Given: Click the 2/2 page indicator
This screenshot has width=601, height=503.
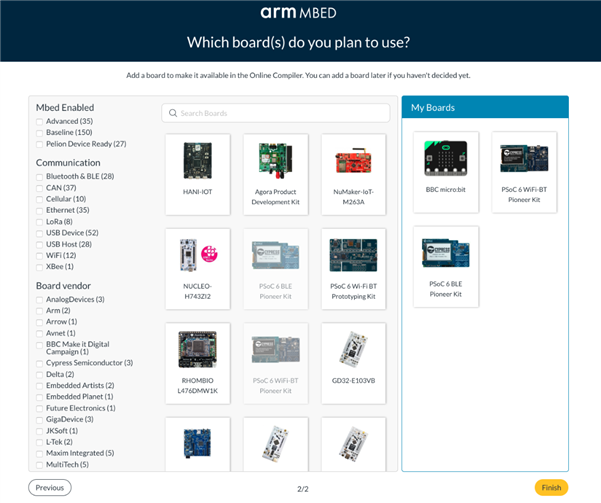Looking at the screenshot, I should (x=303, y=489).
